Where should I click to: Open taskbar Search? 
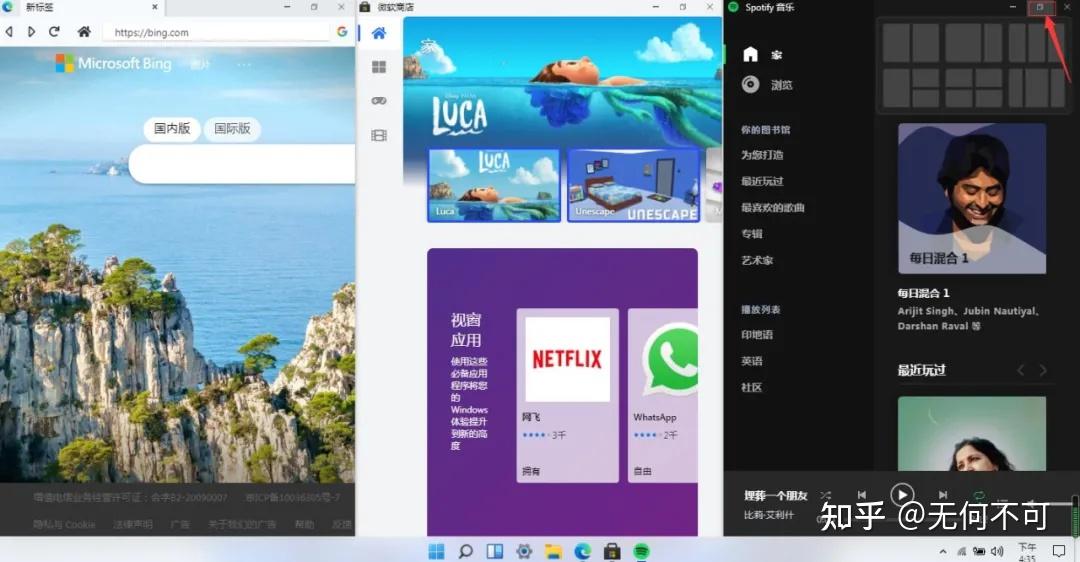[x=466, y=551]
